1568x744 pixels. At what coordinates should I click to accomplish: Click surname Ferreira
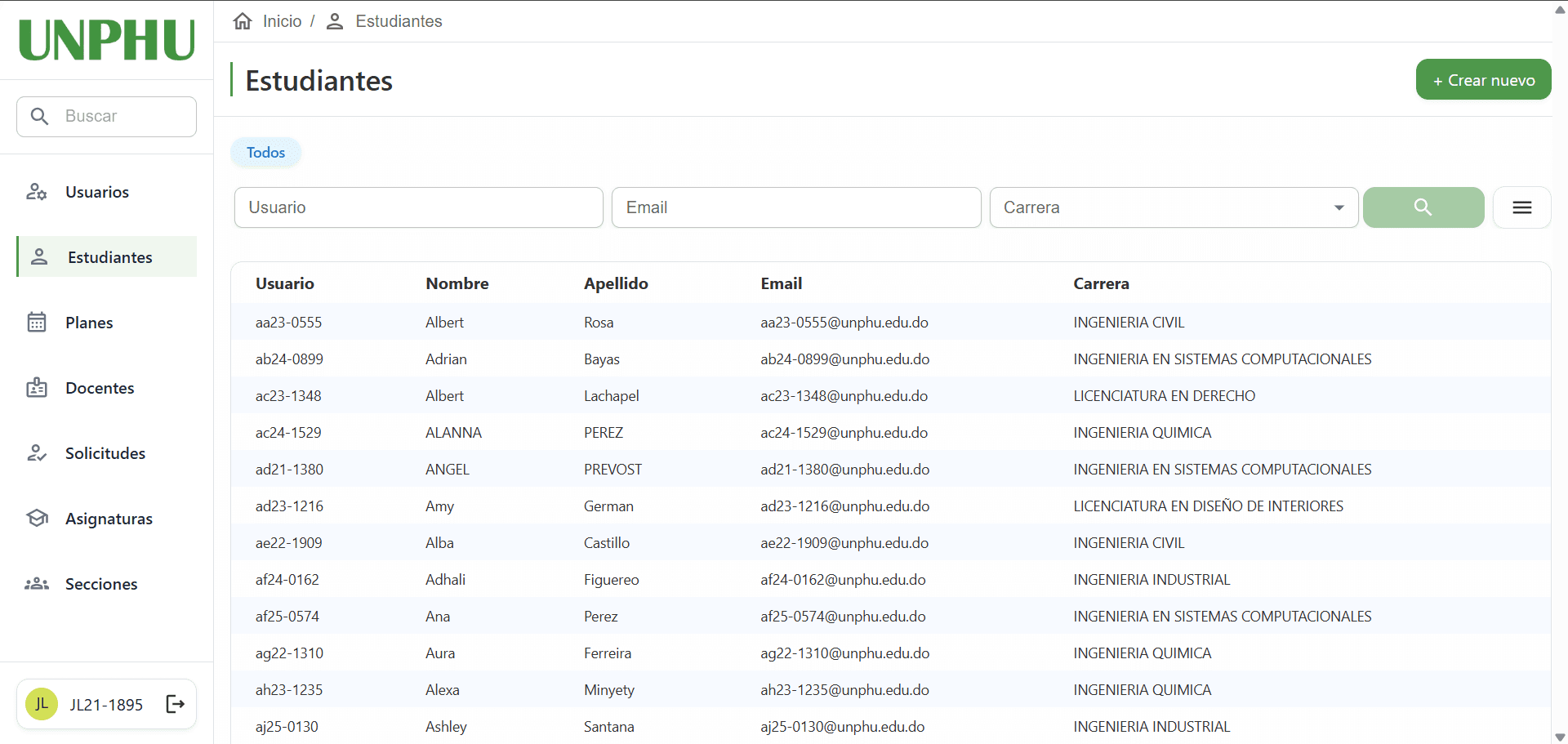coord(608,653)
